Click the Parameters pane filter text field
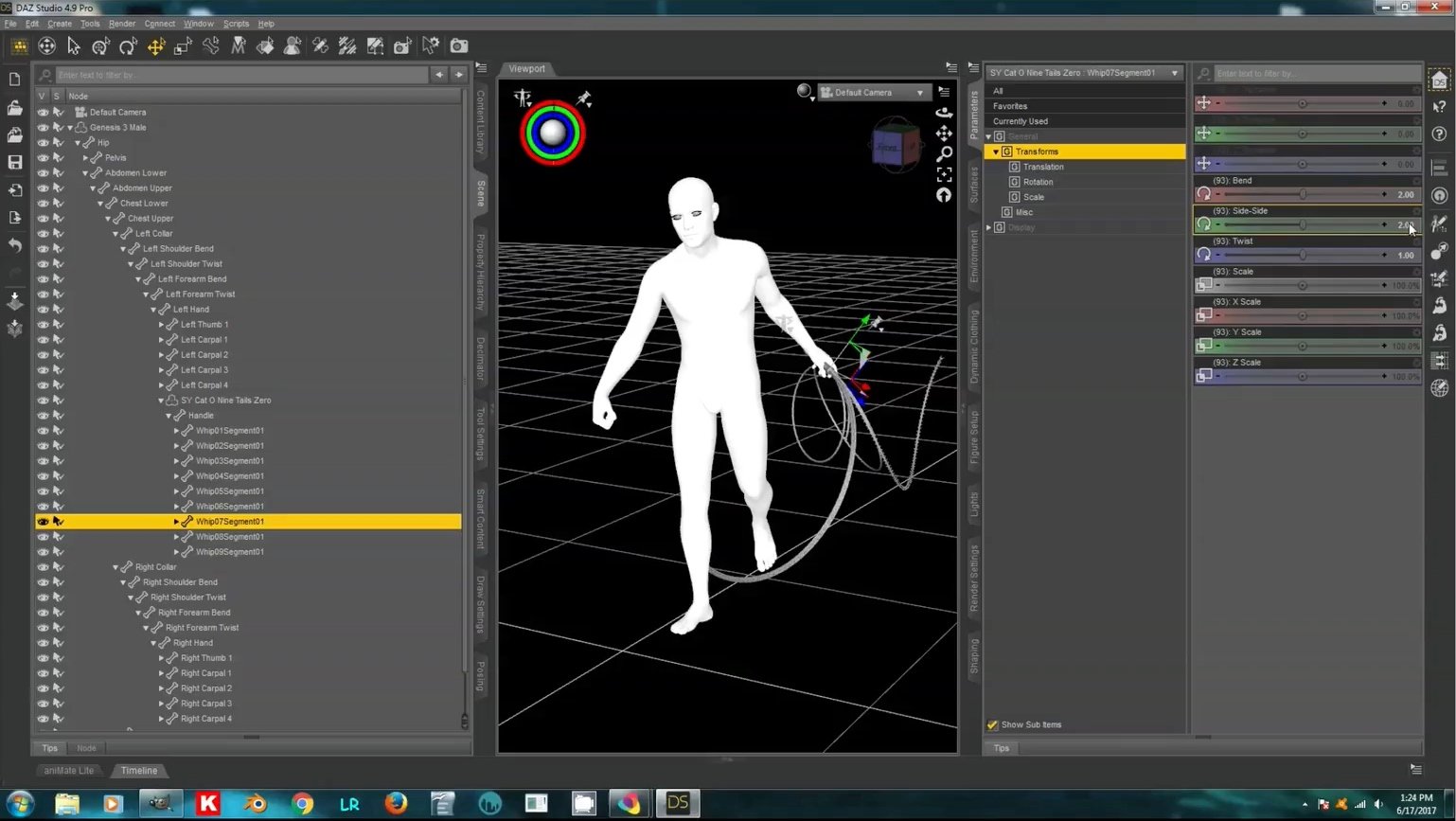 (1316, 73)
